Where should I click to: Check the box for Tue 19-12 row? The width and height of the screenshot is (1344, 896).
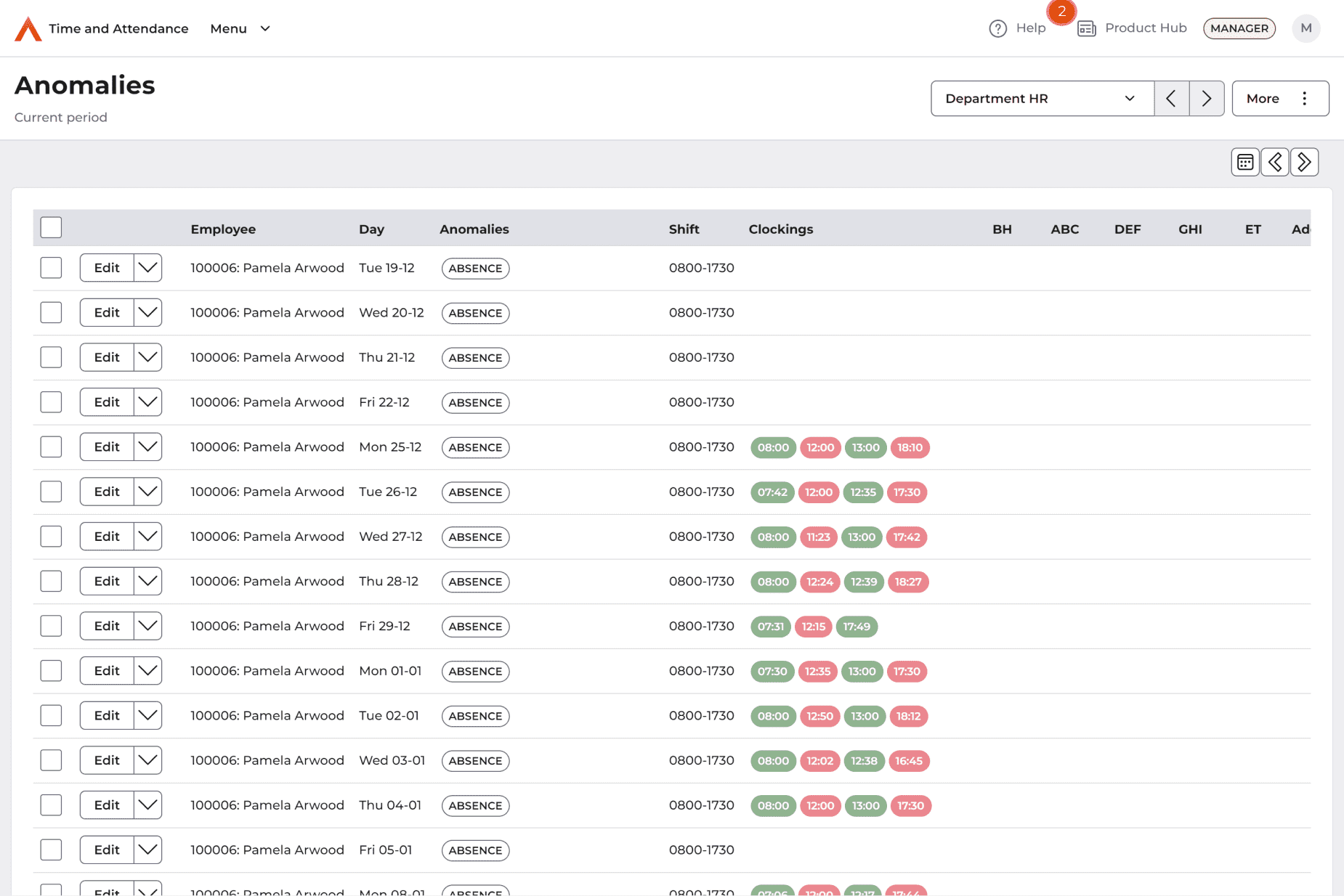(x=51, y=268)
